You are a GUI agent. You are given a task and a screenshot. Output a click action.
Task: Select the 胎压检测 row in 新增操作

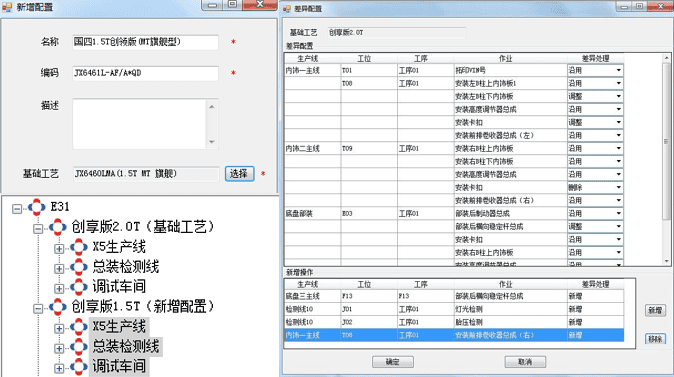tap(454, 322)
